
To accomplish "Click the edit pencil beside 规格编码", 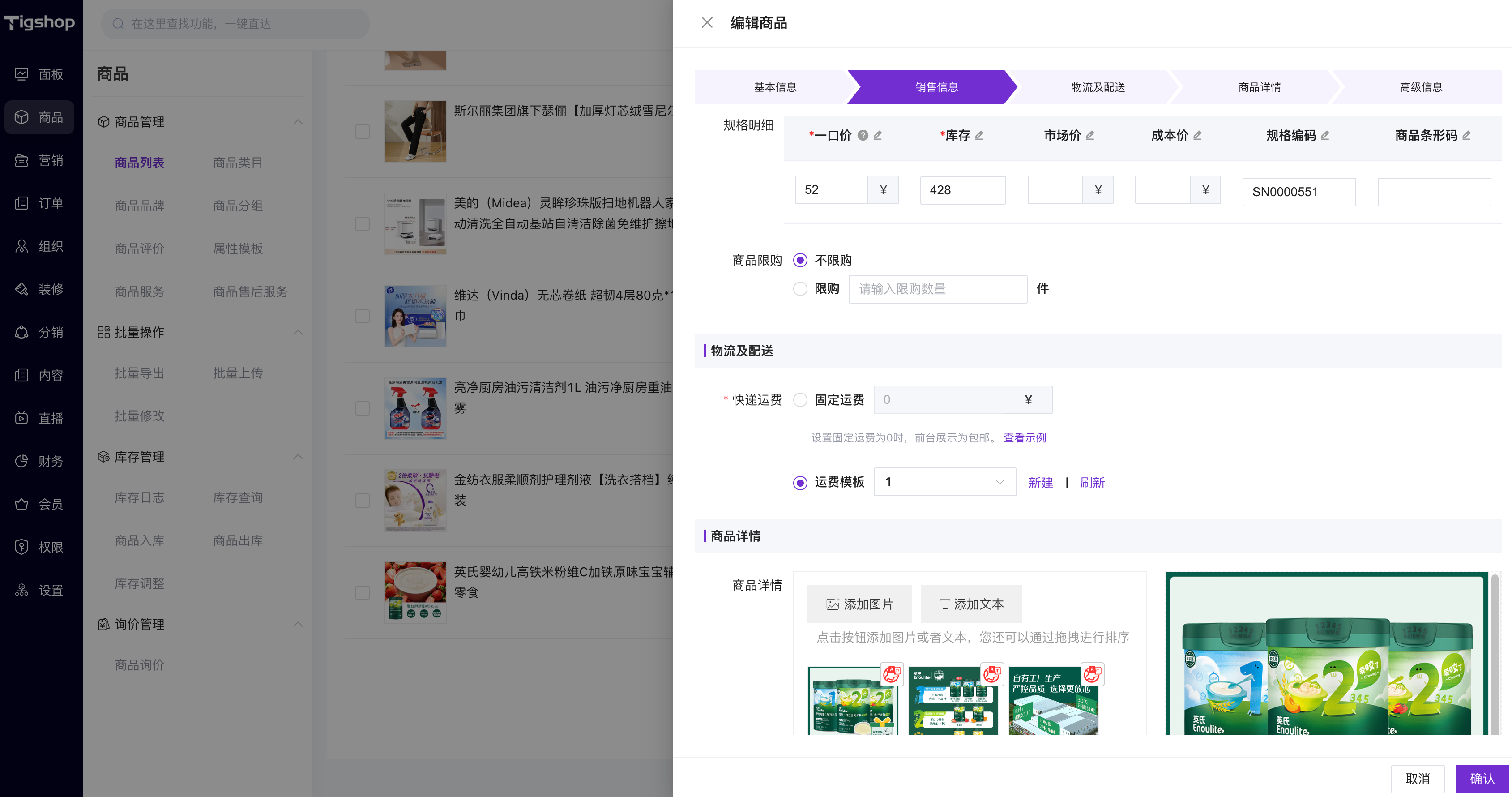I will (1325, 135).
